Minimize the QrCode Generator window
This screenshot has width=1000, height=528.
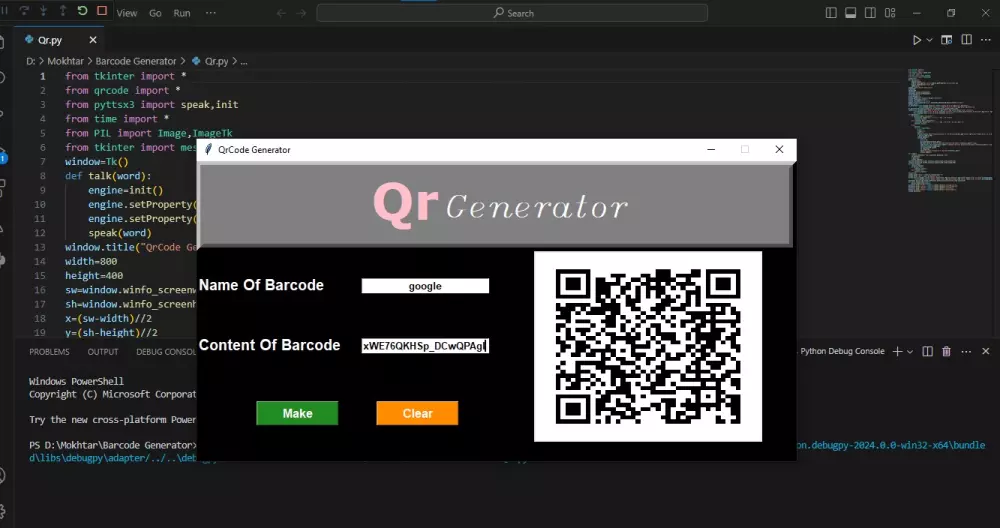pos(711,149)
